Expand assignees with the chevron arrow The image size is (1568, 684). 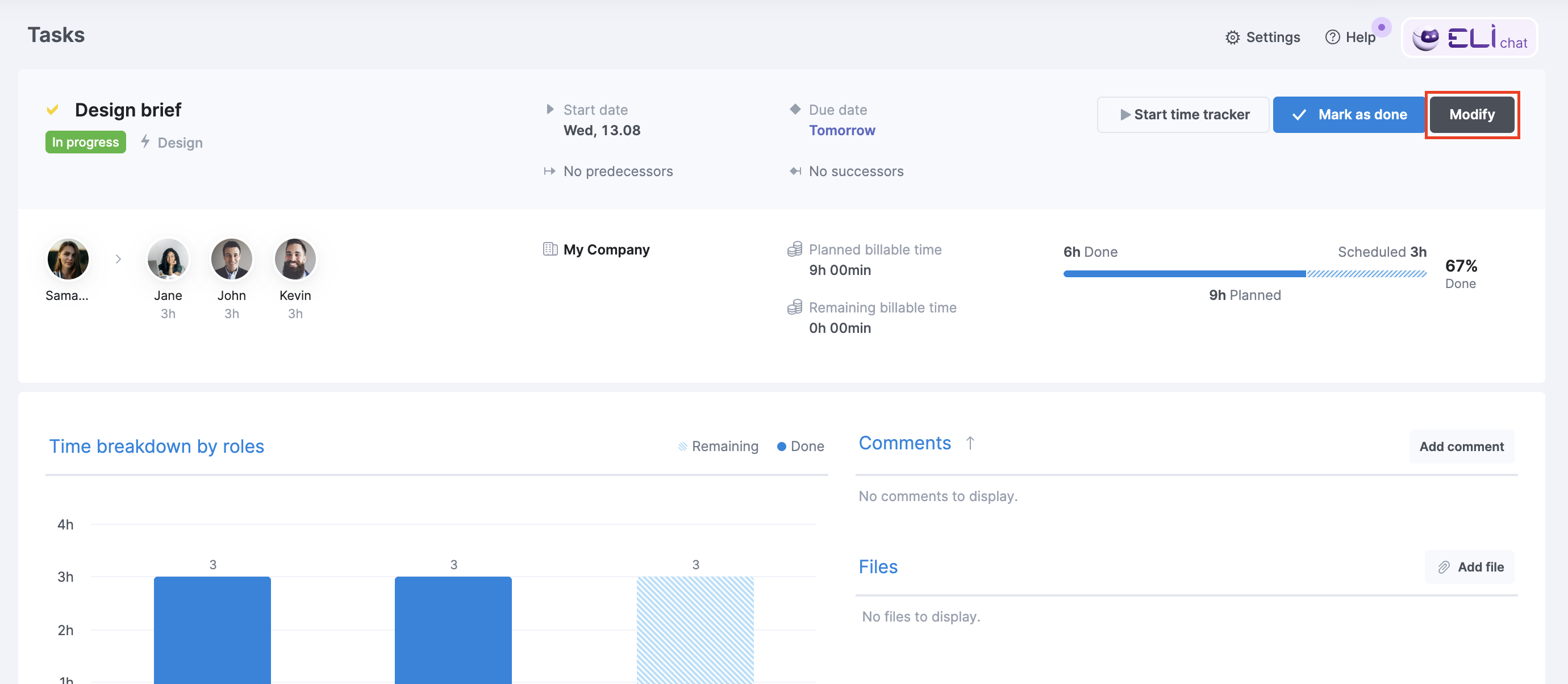point(118,259)
